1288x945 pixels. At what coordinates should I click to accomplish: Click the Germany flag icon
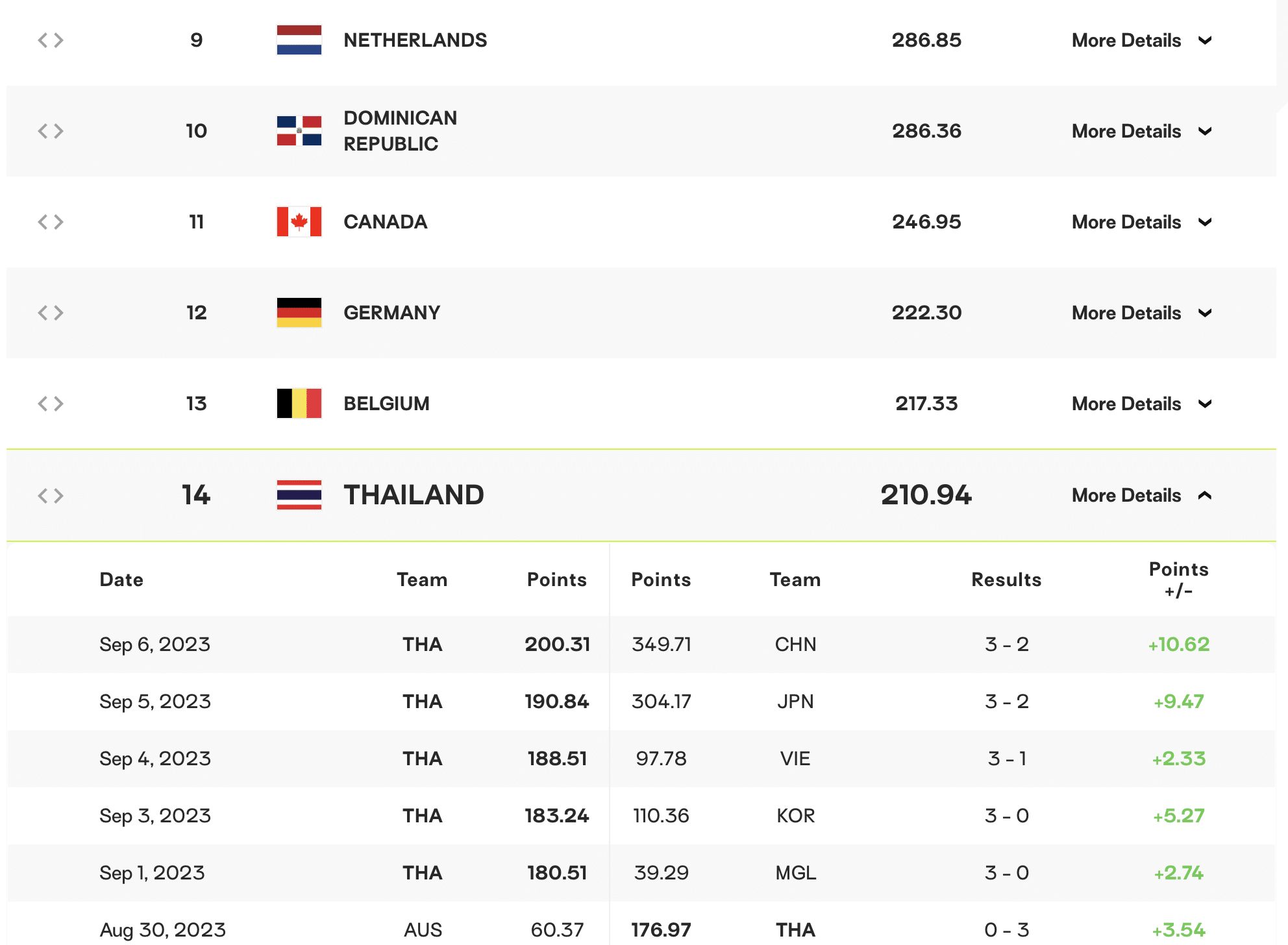tap(299, 312)
